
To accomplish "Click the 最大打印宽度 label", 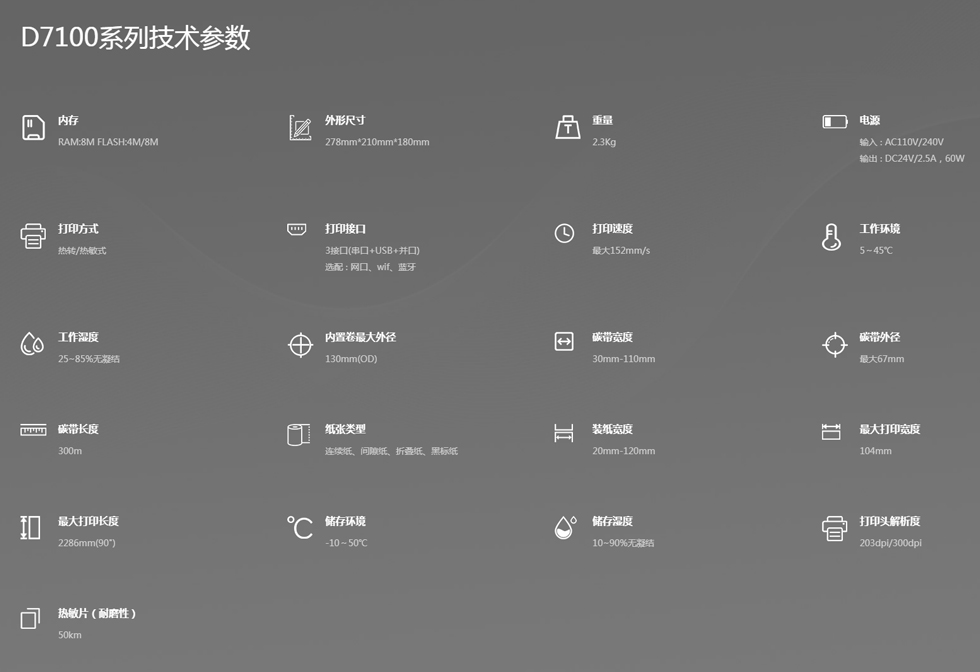I will tap(889, 429).
